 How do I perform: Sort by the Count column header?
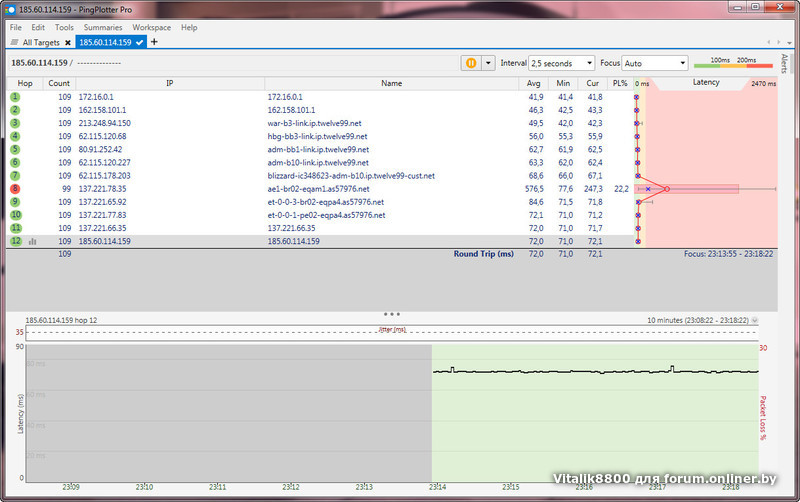[x=59, y=83]
